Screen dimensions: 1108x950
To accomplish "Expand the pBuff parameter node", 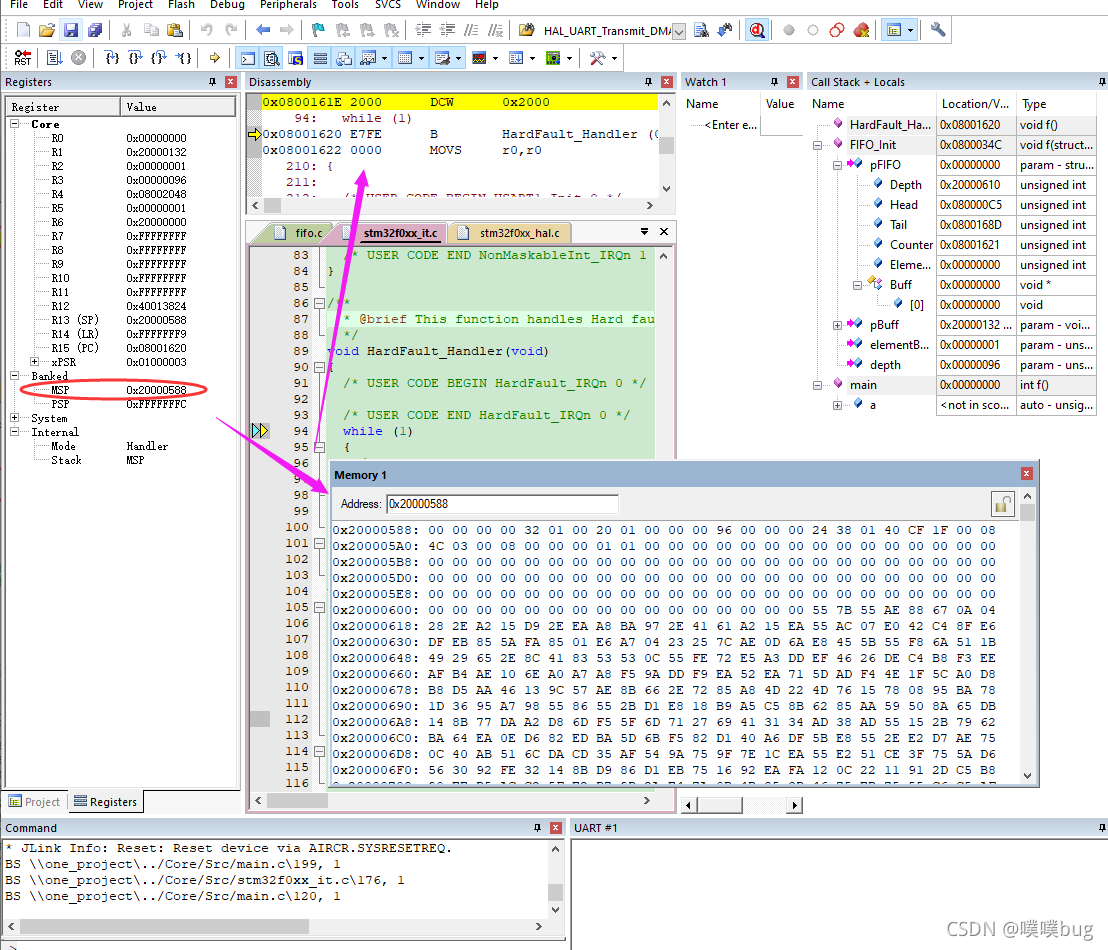I will (837, 325).
